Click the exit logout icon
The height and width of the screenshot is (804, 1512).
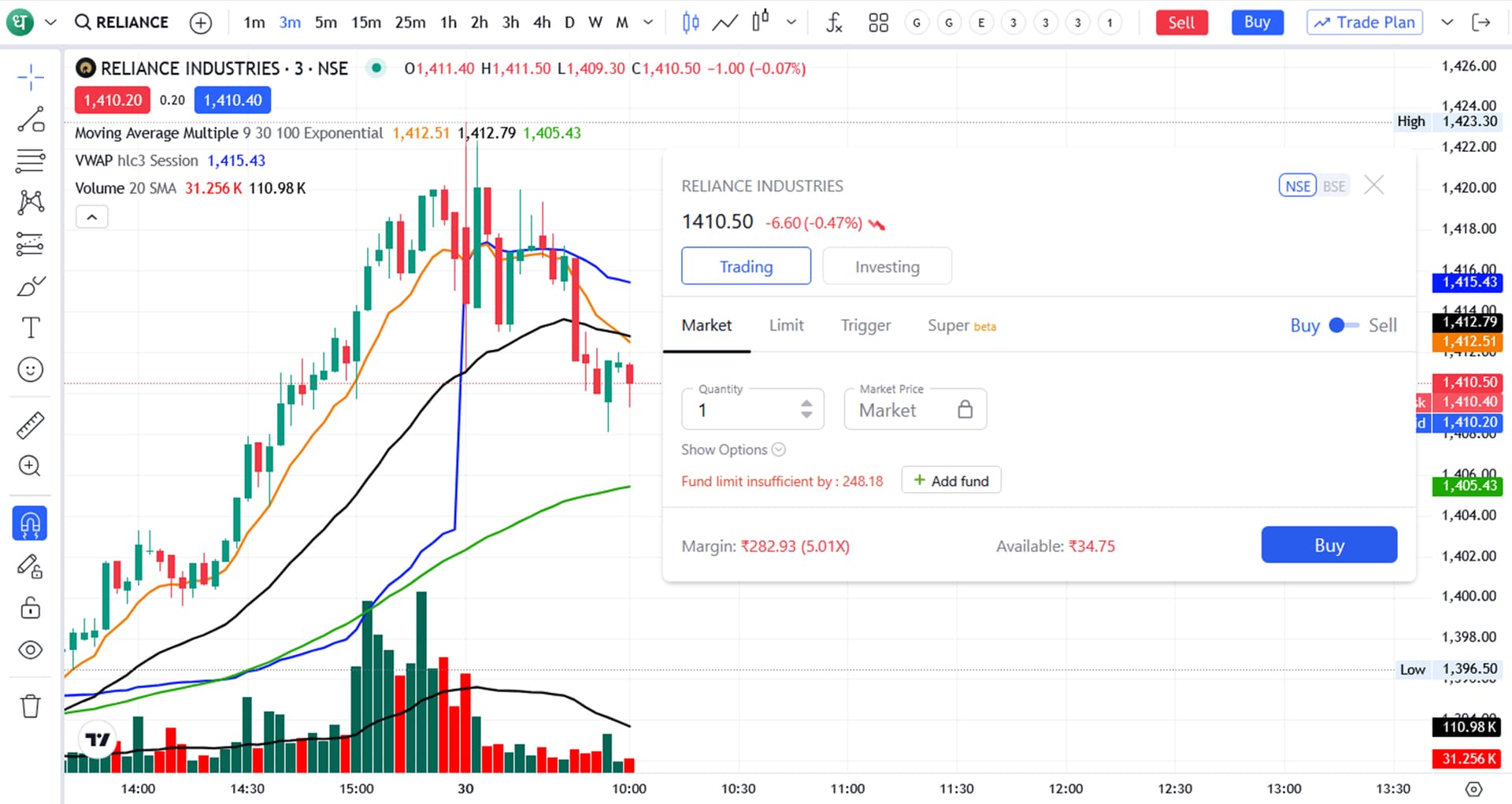coord(1481,22)
